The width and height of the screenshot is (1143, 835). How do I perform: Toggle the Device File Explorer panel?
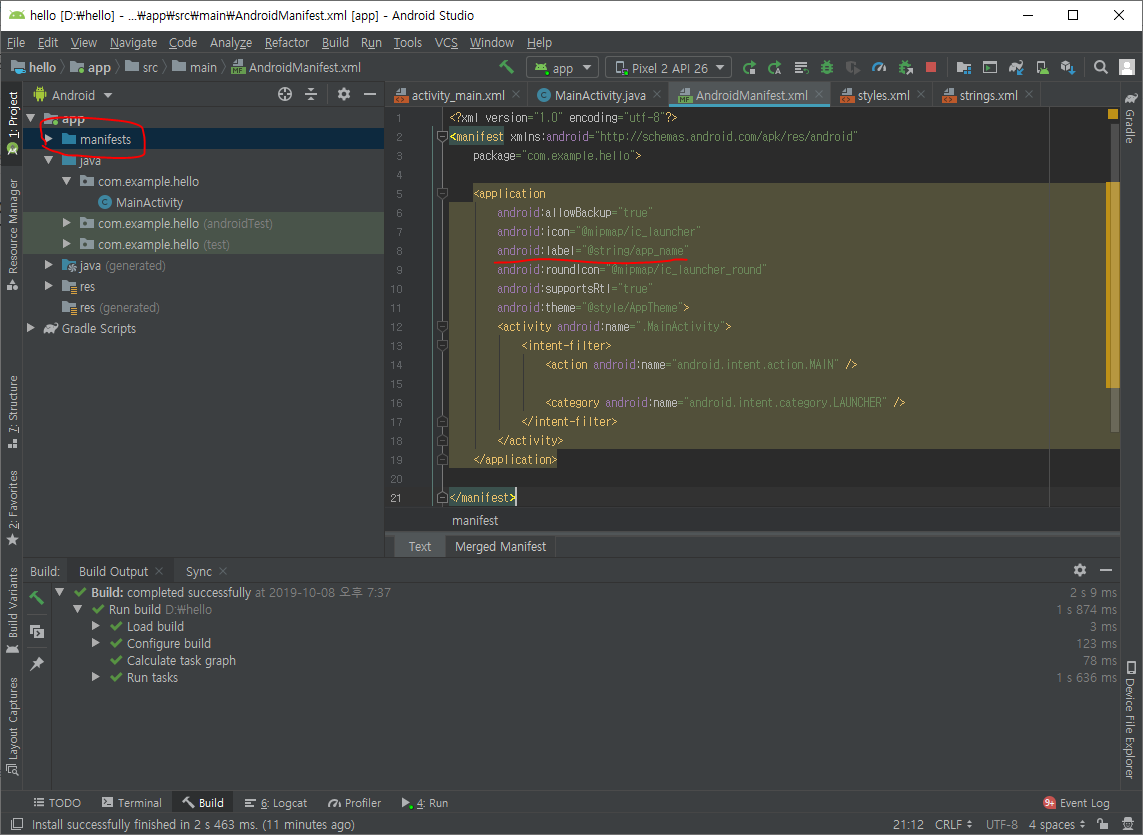(x=1130, y=719)
